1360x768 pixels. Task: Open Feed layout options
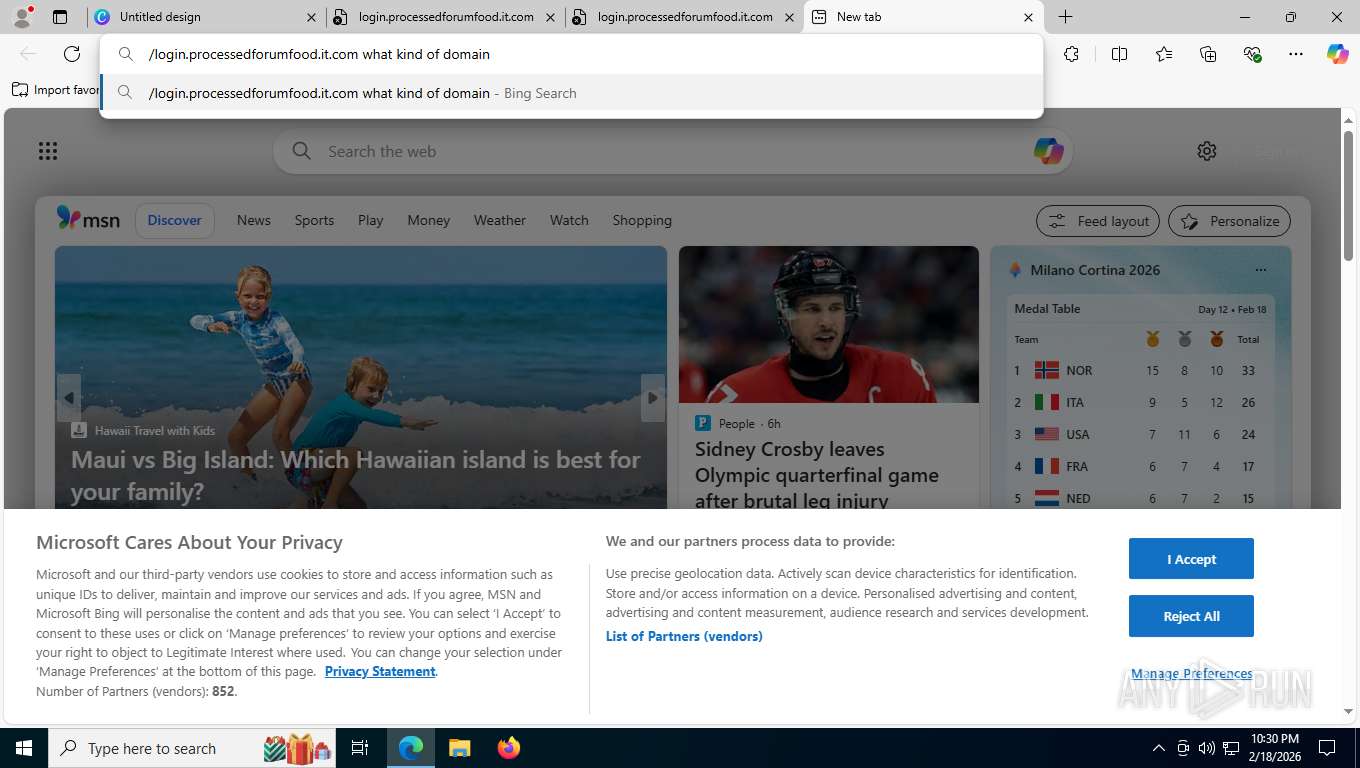click(1098, 221)
